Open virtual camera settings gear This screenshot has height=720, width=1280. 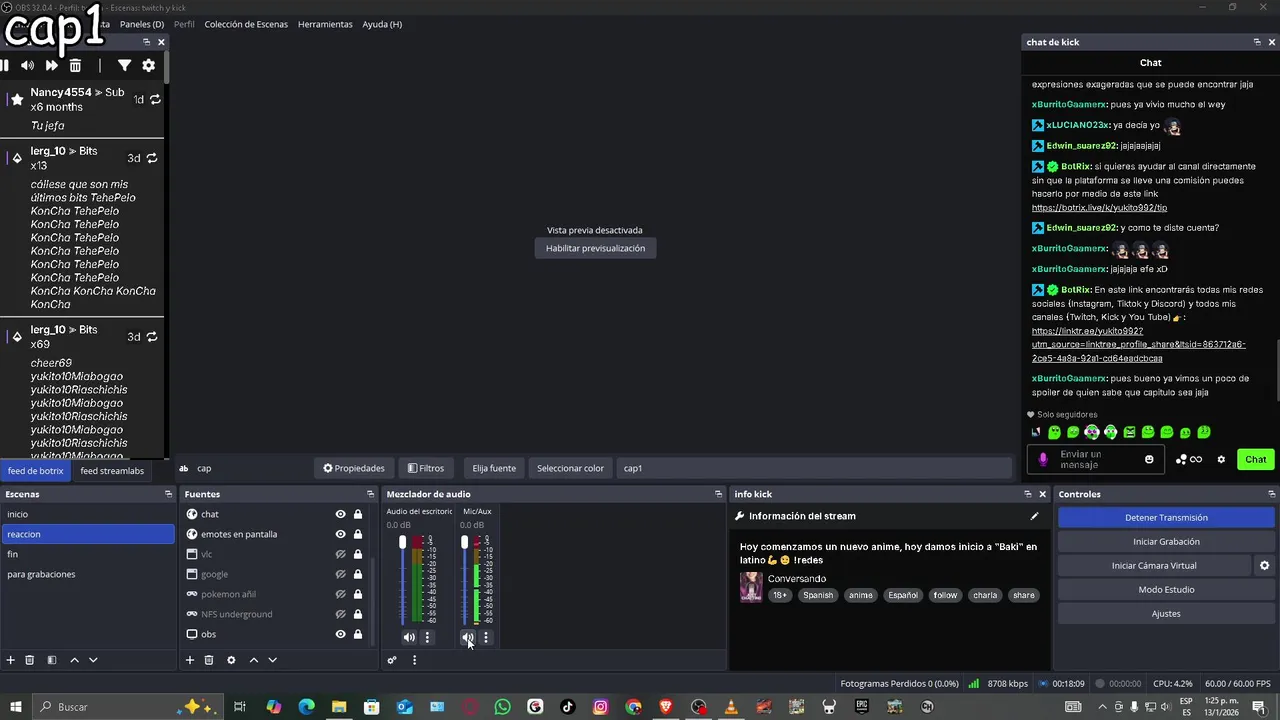[1264, 566]
